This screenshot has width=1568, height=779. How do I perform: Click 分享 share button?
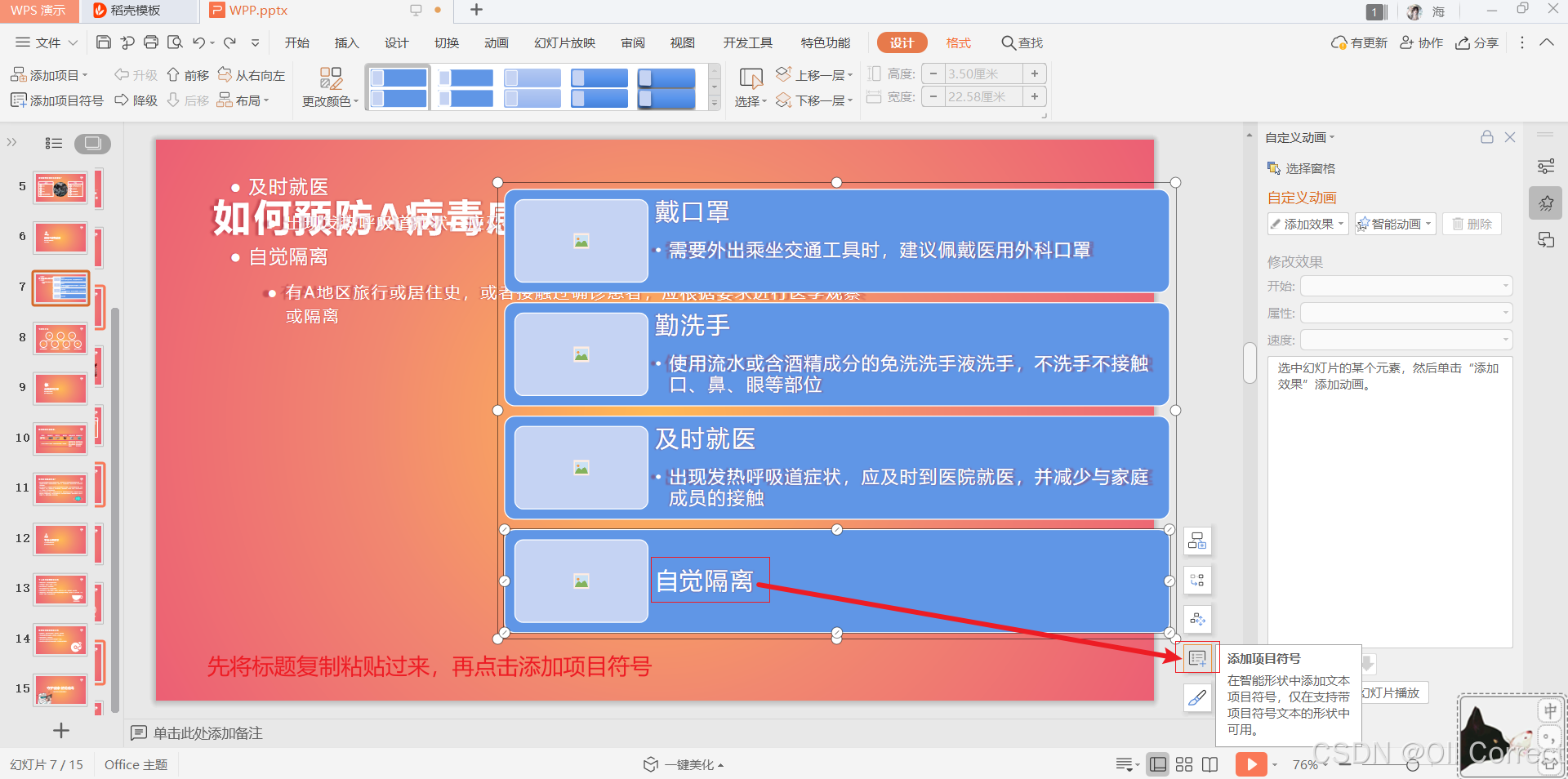pyautogui.click(x=1477, y=42)
